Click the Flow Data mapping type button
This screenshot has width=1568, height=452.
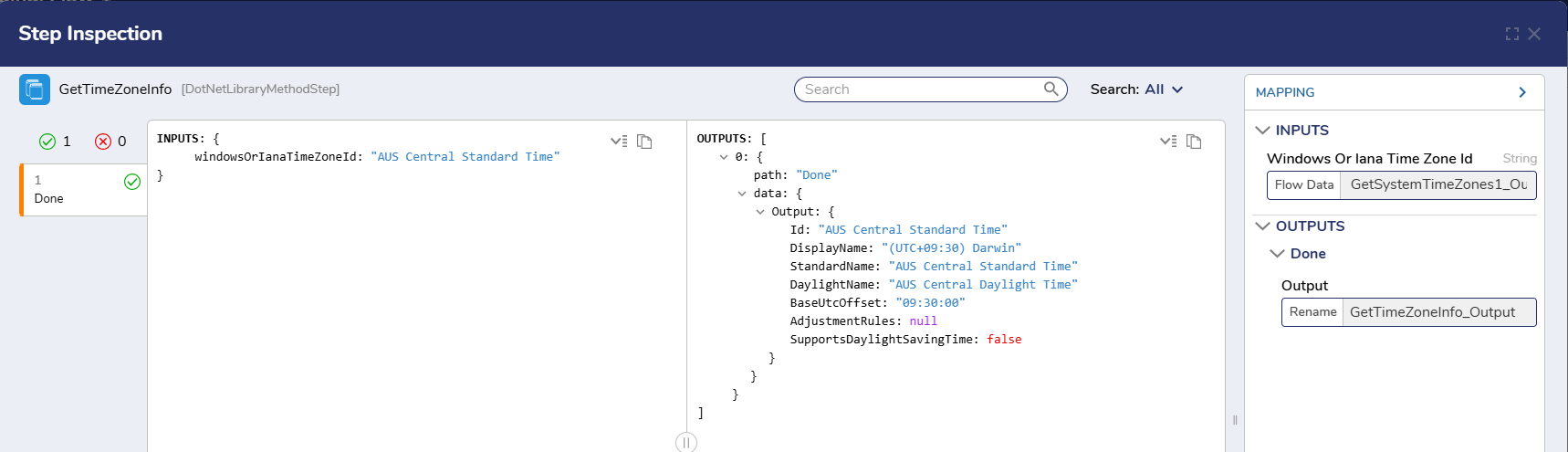(x=1304, y=184)
